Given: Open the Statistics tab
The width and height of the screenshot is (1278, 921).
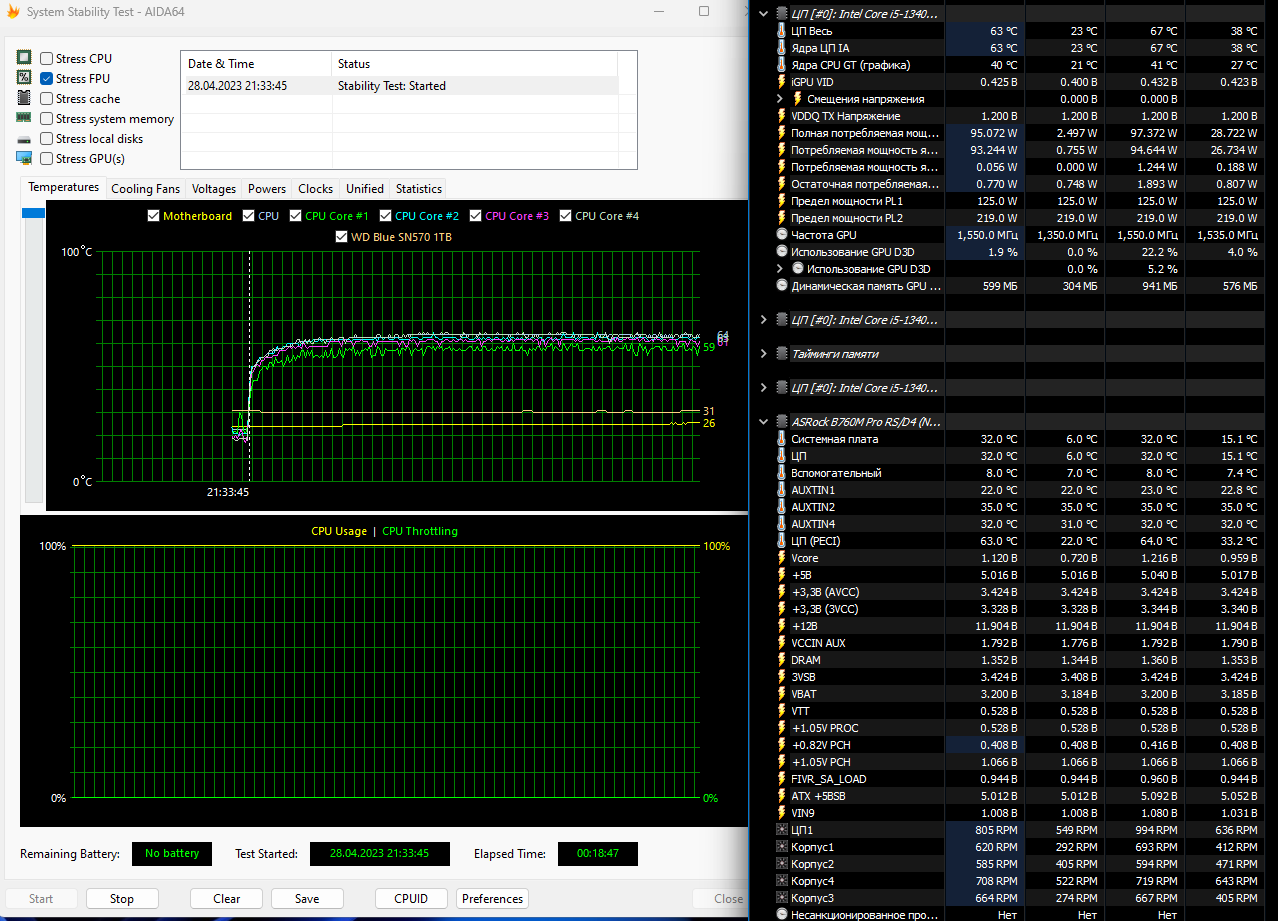Looking at the screenshot, I should (418, 188).
